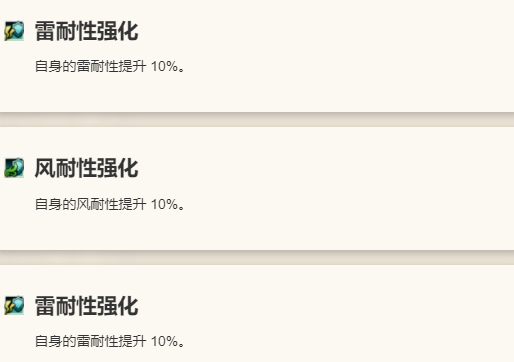Screen dimensions: 514x362
Task: Click 提升 in the wind resistance description
Action: pos(132,204)
